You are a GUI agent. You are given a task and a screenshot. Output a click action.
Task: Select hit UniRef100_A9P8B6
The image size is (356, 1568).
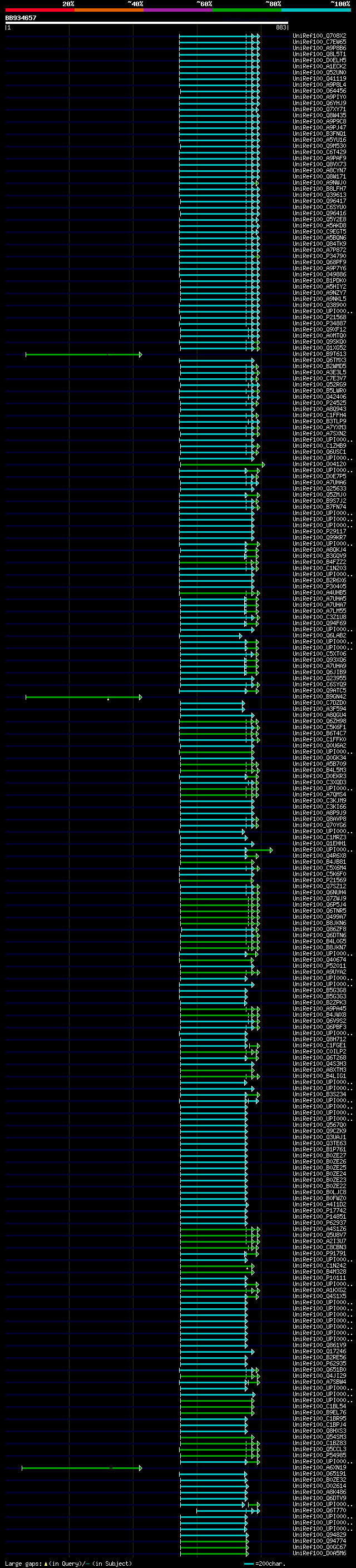point(319,48)
